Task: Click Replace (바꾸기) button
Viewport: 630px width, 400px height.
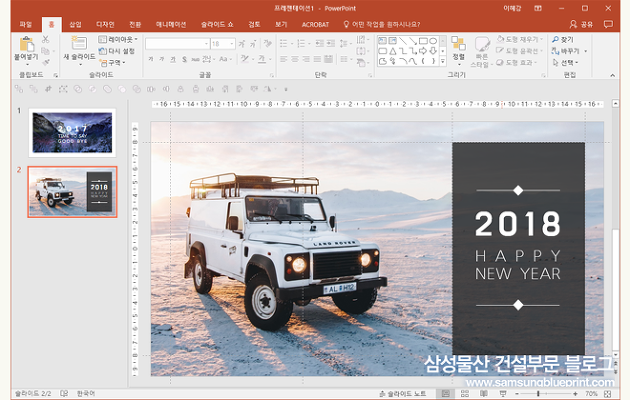Action: [569, 51]
